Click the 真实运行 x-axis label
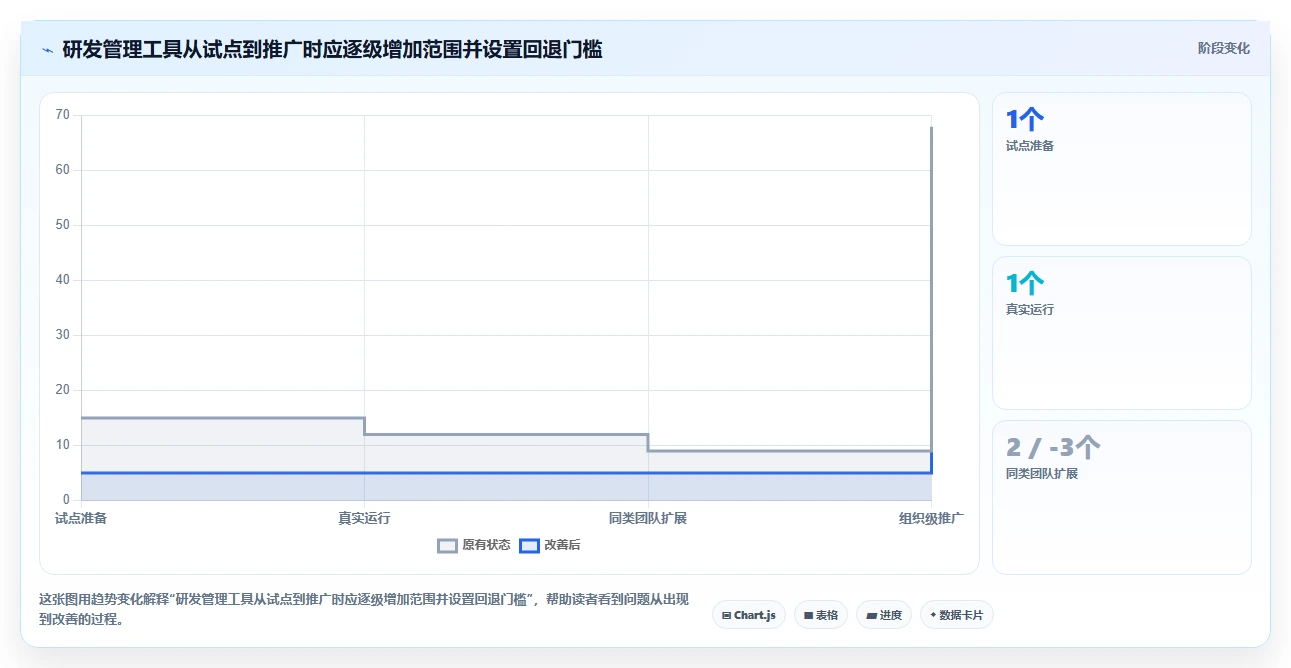 click(x=364, y=518)
